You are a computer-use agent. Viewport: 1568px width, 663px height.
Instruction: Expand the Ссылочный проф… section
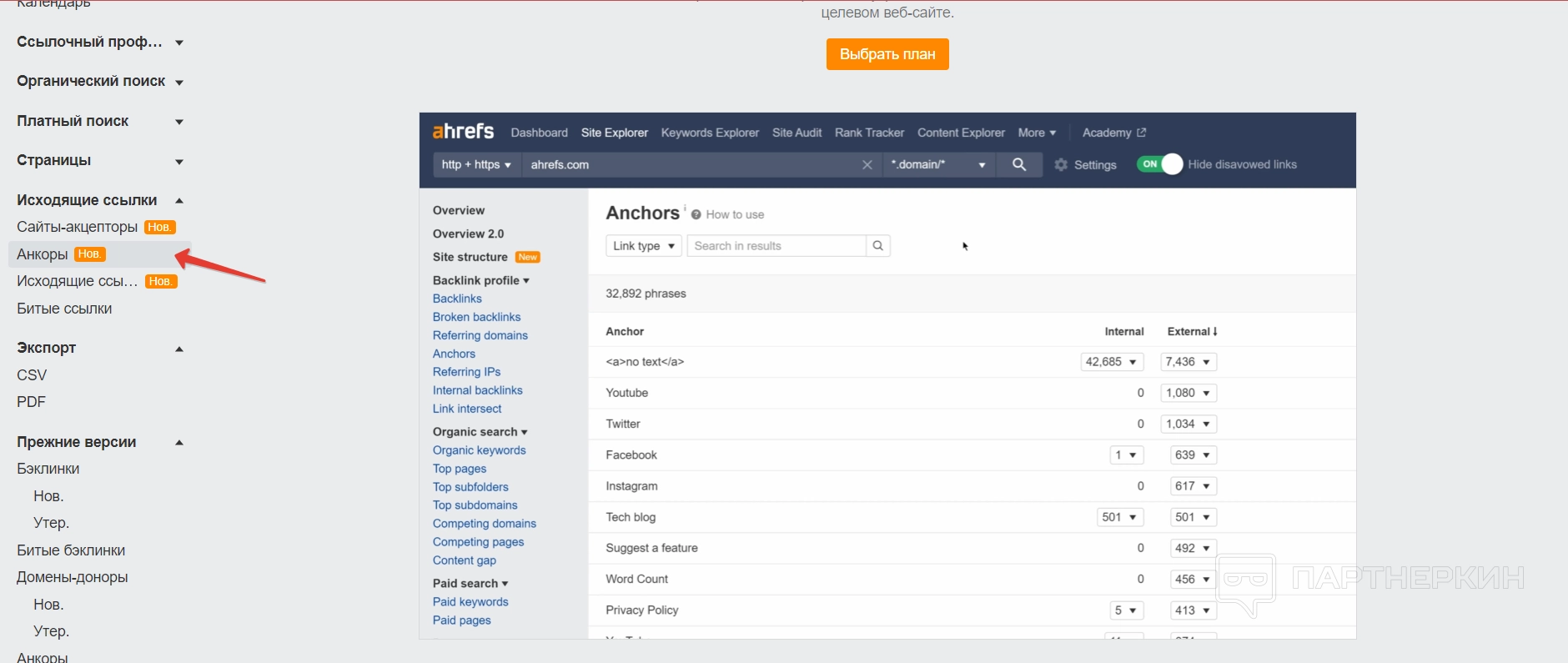[179, 43]
